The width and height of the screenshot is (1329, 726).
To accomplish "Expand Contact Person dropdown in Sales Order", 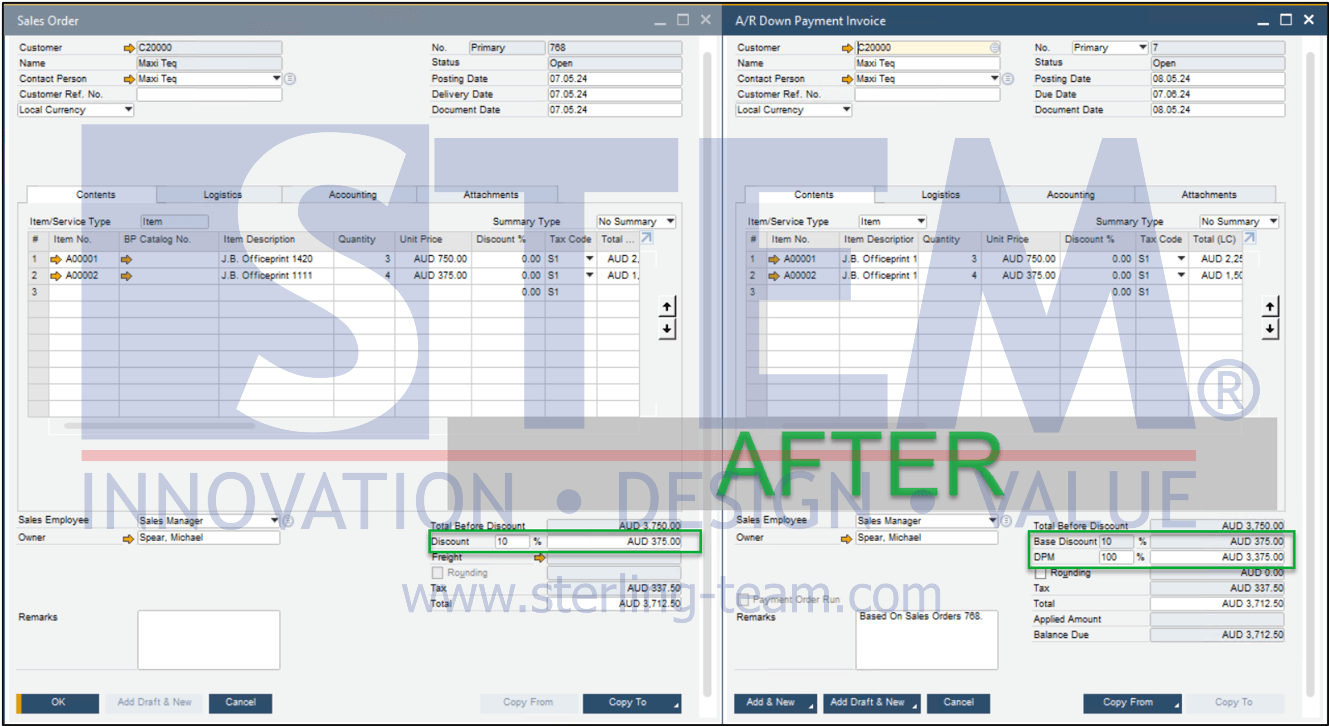I will [276, 79].
